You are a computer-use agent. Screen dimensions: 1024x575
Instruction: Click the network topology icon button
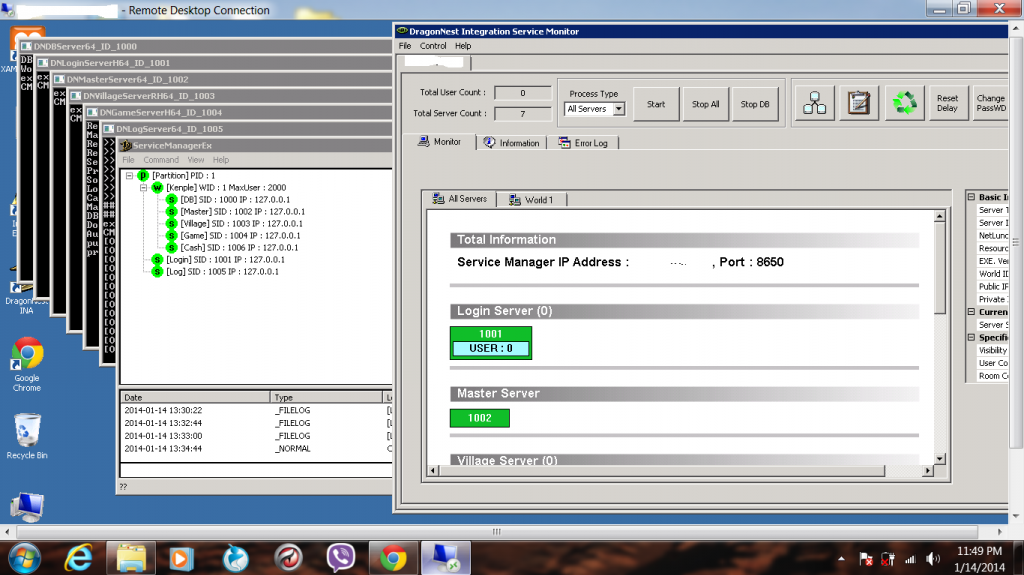tap(814, 103)
